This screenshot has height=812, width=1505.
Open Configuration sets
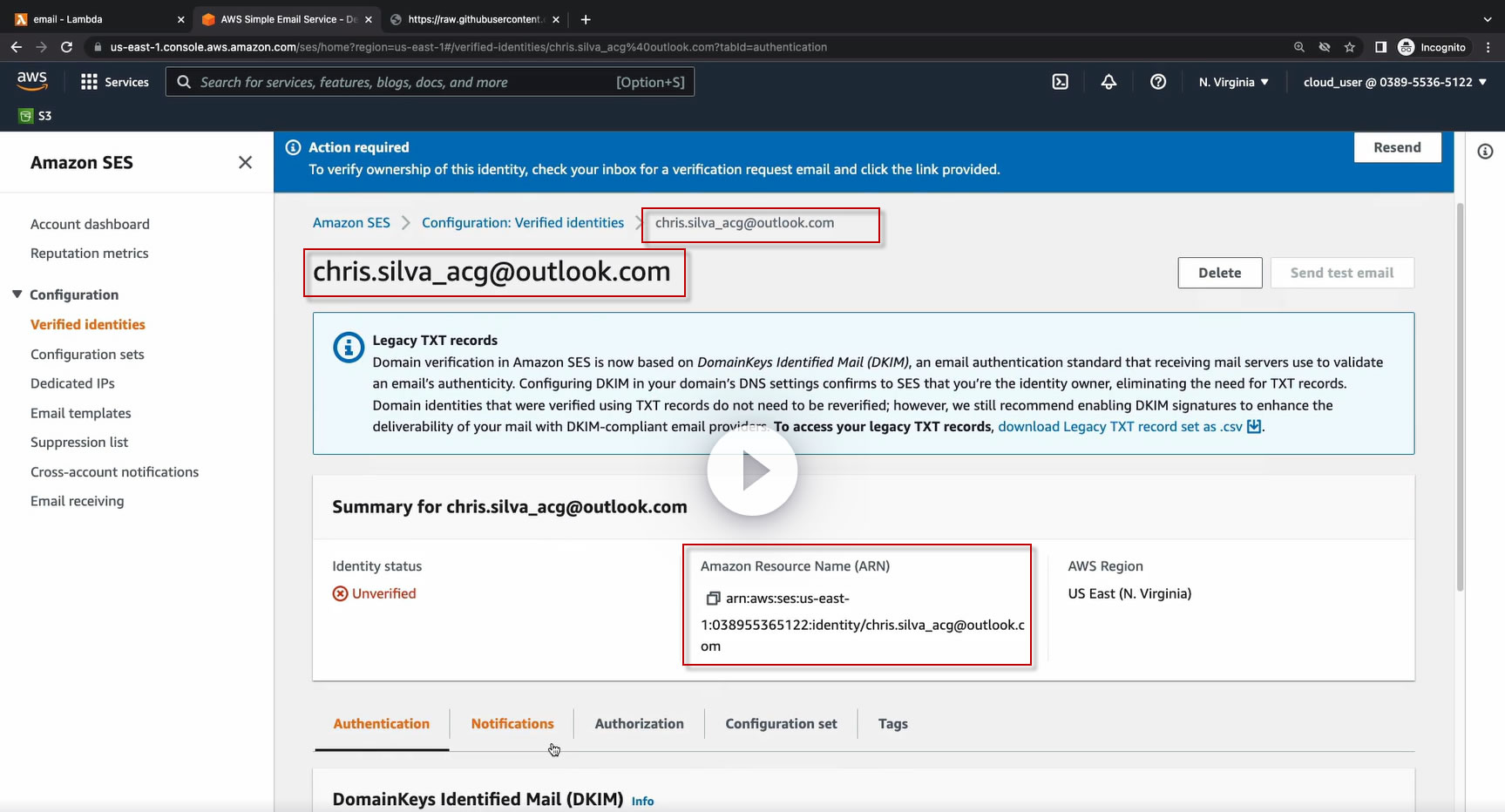coord(87,355)
